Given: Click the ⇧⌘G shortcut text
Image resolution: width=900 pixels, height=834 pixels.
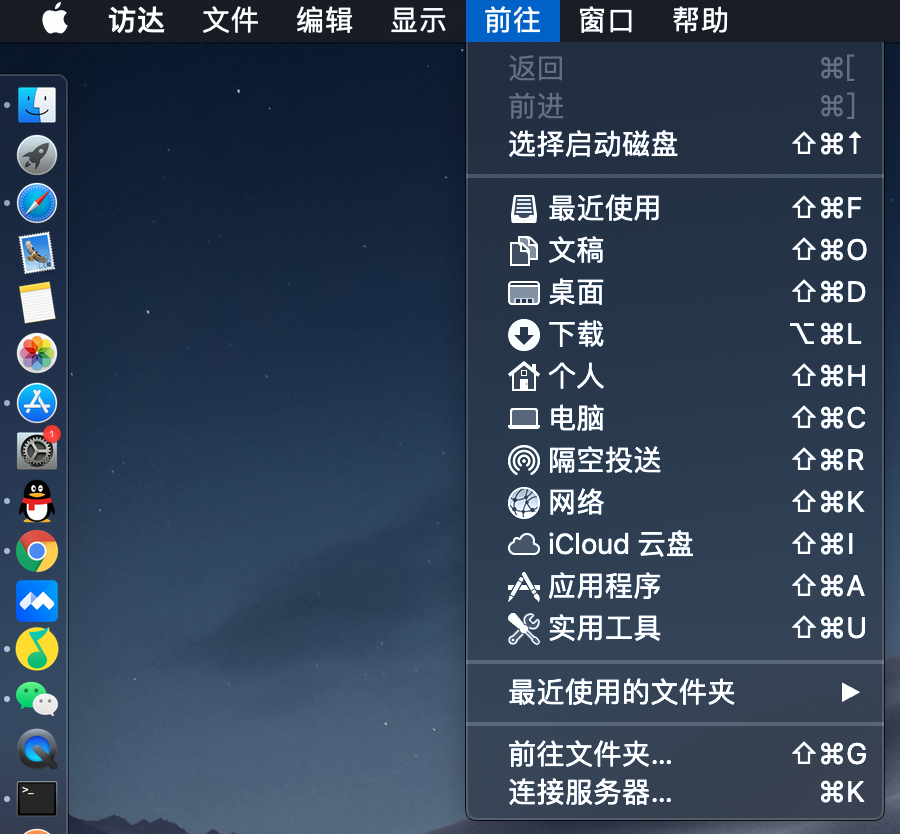Looking at the screenshot, I should pyautogui.click(x=829, y=754).
